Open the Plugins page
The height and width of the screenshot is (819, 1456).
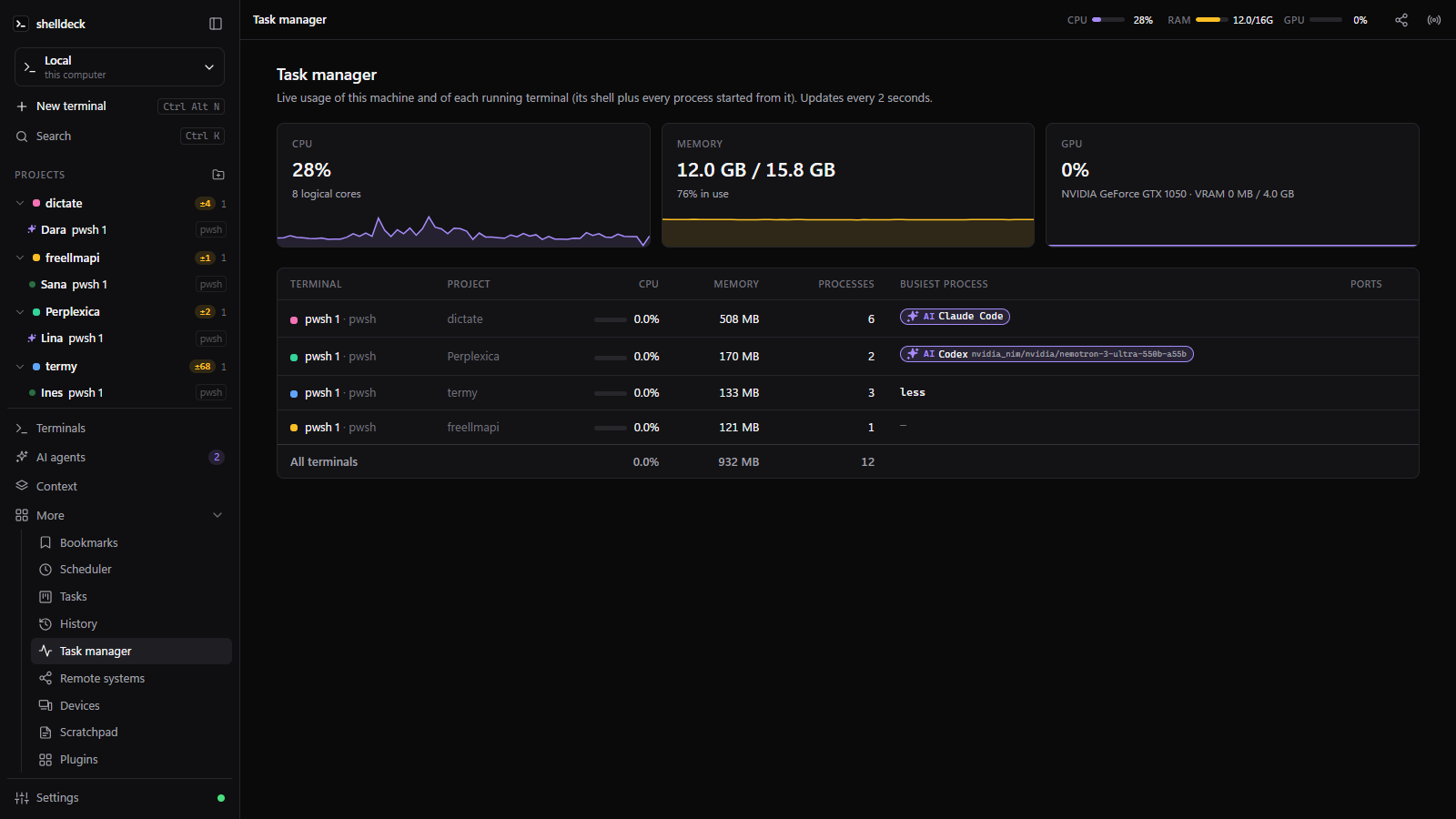tap(131, 760)
